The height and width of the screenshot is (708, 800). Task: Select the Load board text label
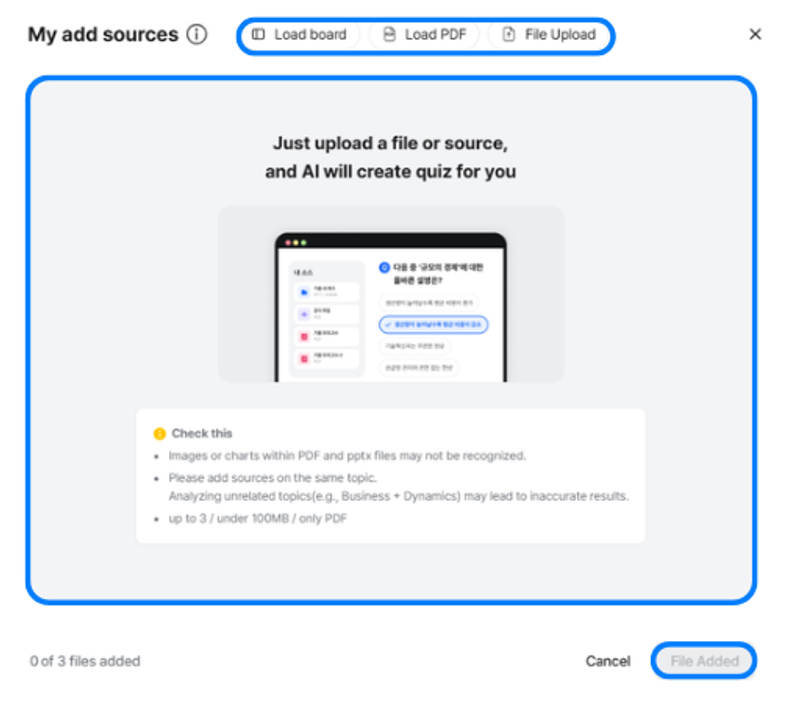[310, 35]
